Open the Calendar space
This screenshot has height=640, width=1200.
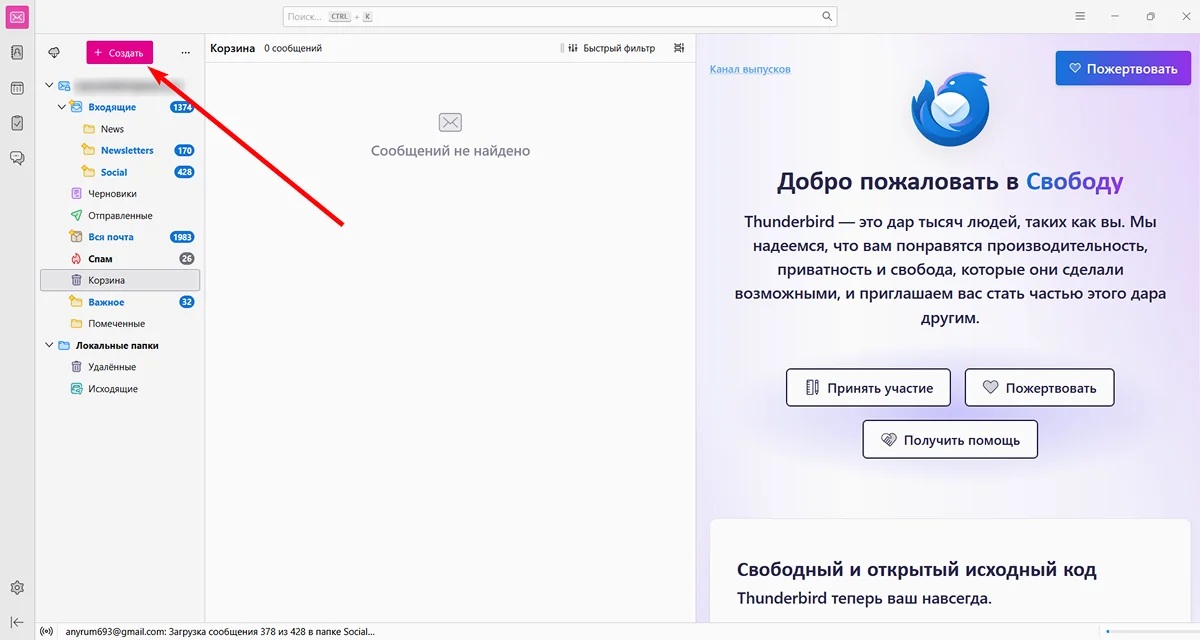pos(17,88)
